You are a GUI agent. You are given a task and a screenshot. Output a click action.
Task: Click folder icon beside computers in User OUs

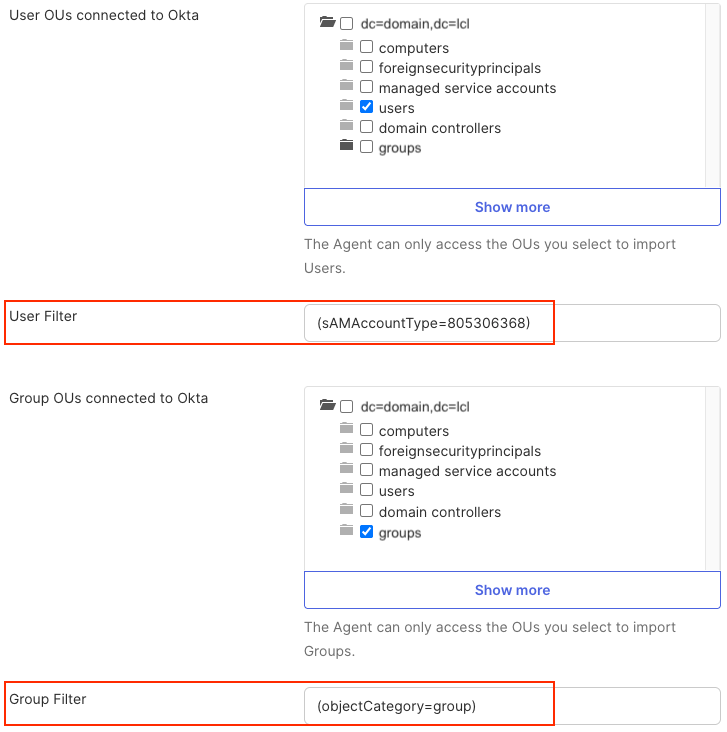(346, 46)
